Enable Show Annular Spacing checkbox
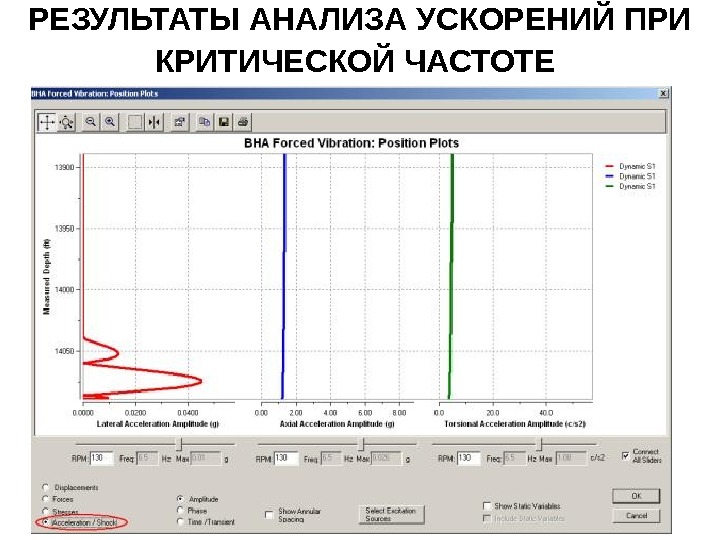Image resolution: width=720 pixels, height=540 pixels. pos(270,515)
